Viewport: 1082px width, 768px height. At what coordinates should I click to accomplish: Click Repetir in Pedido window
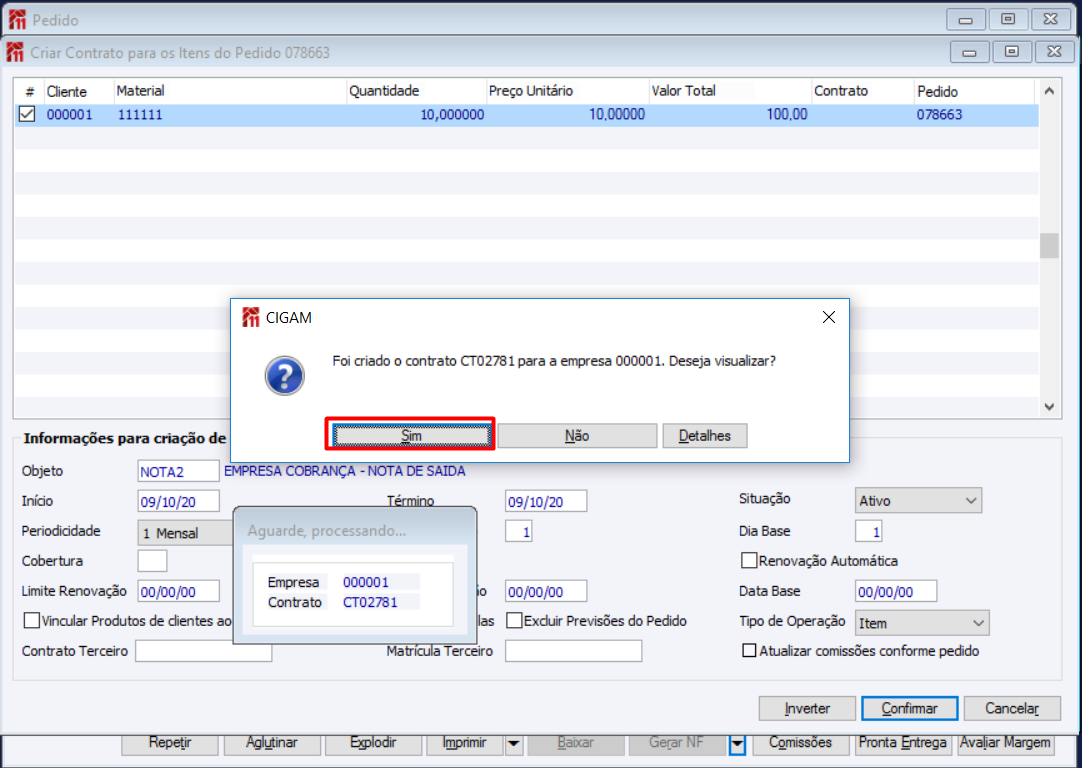[170, 743]
